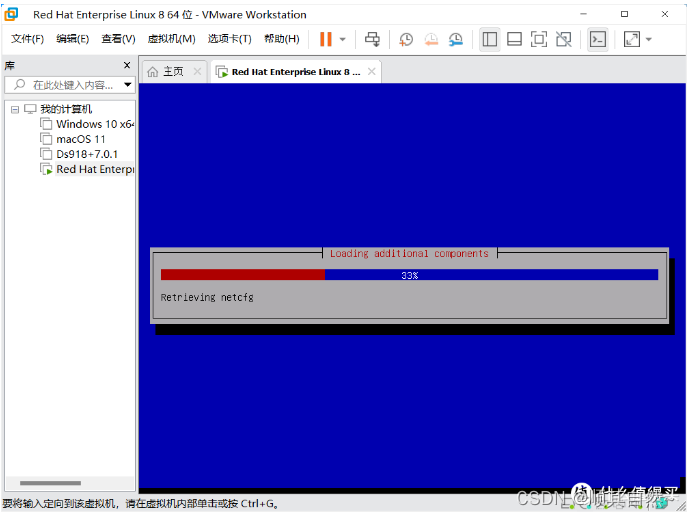
Task: Select the Windows 10 x64 virtual machine
Action: tap(95, 124)
